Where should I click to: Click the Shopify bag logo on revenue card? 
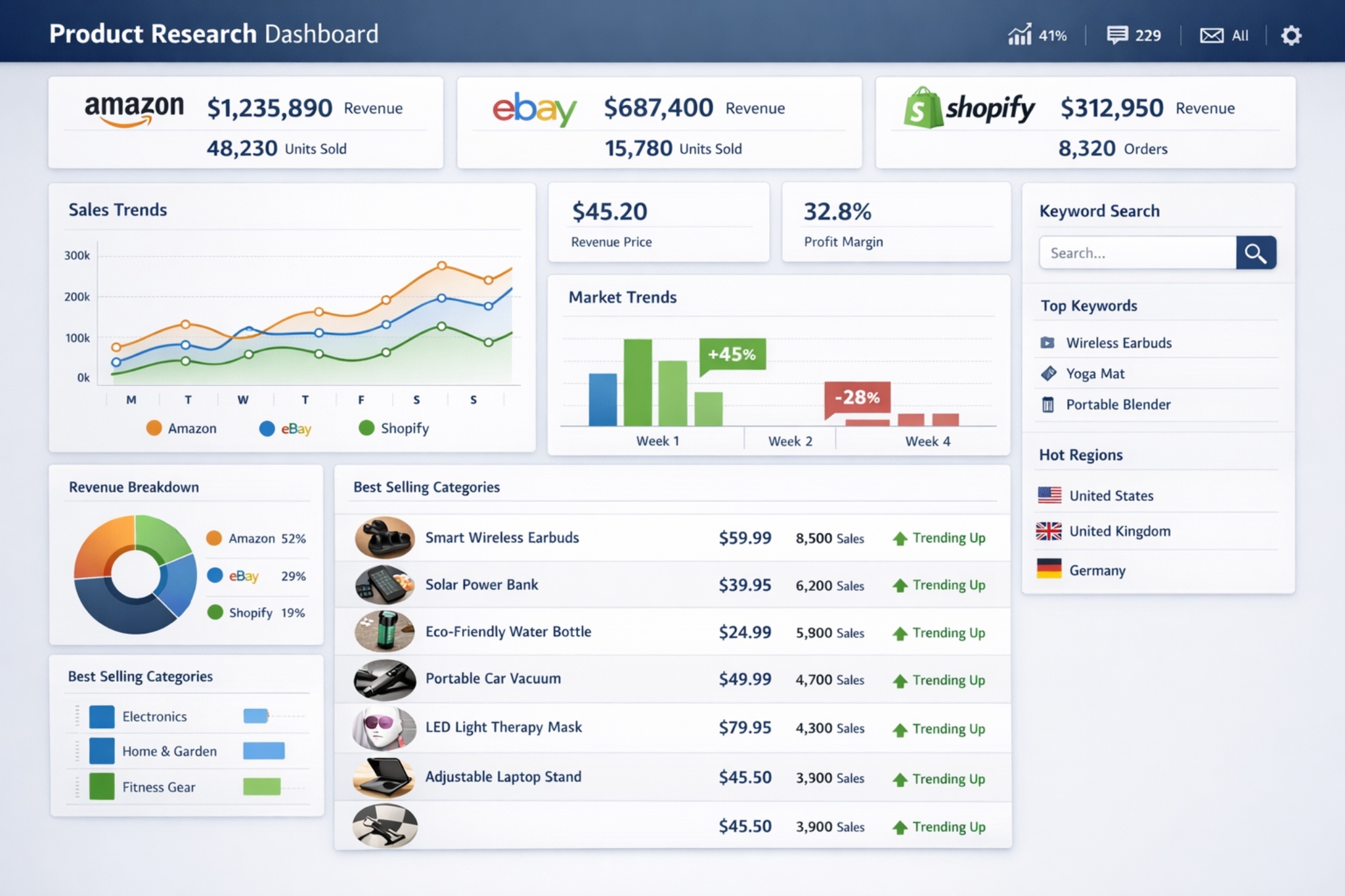coord(922,107)
